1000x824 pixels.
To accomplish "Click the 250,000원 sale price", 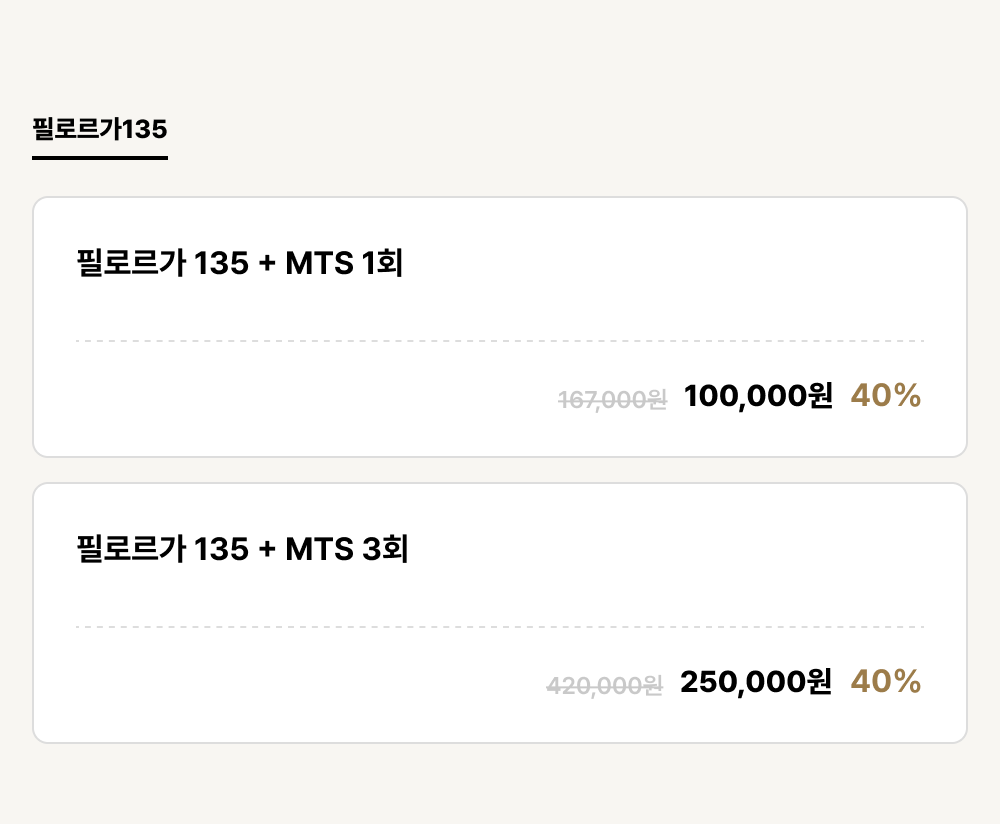I will pos(756,681).
